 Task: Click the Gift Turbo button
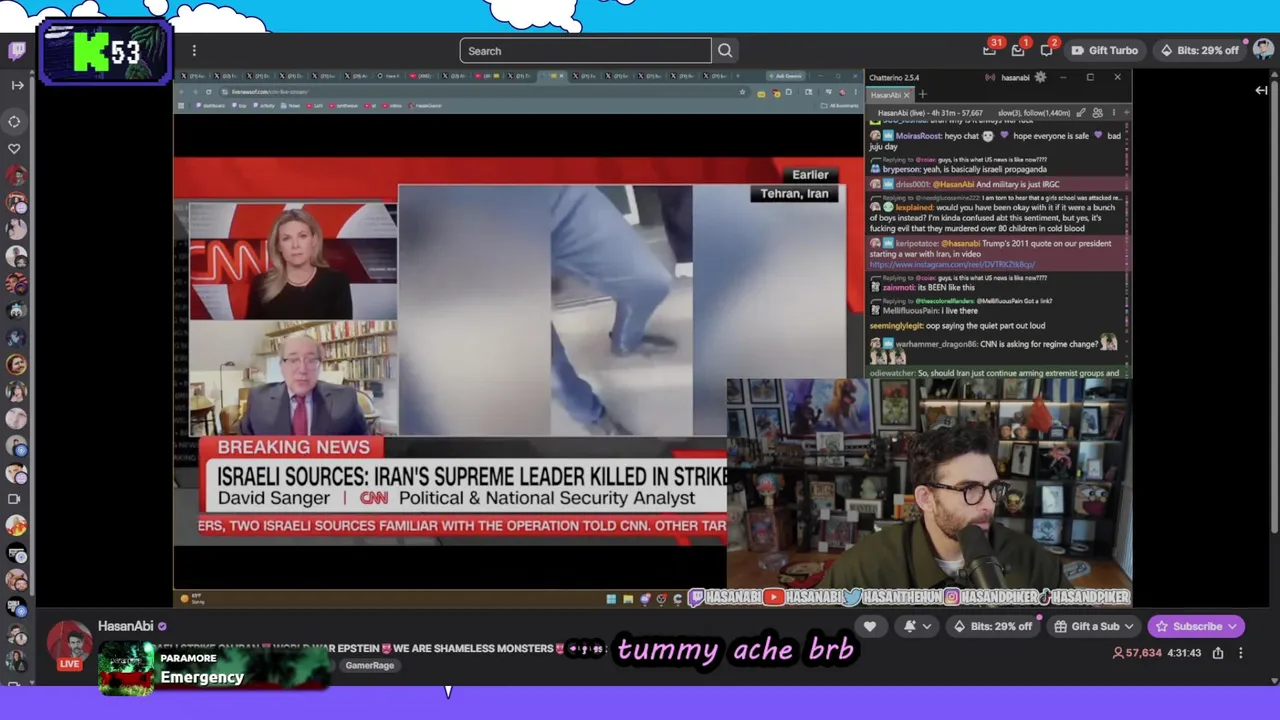(1104, 51)
